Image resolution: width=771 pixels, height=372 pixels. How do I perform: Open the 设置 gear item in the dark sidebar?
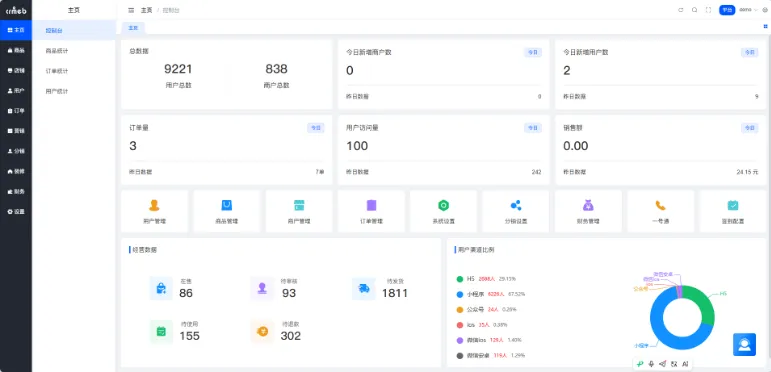pos(16,211)
